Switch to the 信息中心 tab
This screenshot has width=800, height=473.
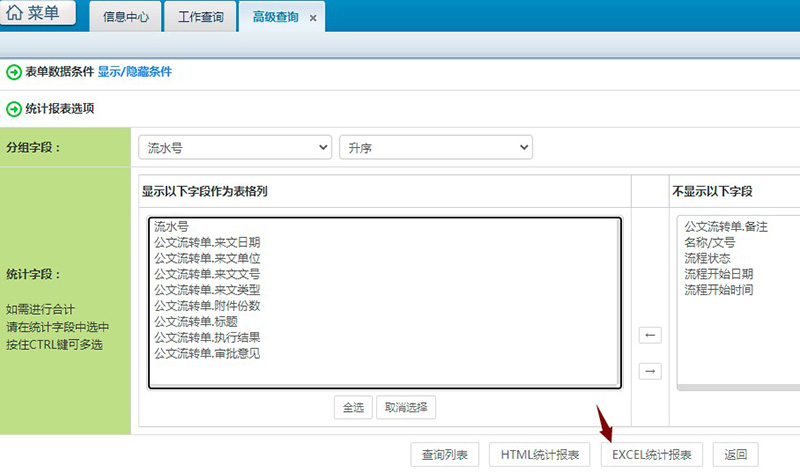click(x=126, y=17)
